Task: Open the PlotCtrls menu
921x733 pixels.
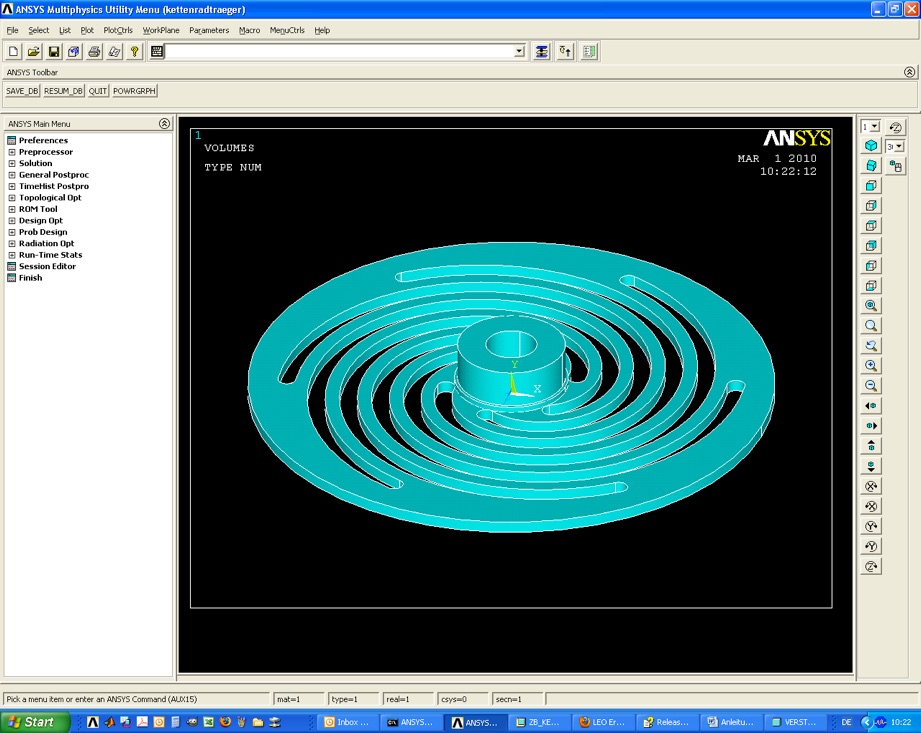Action: pos(118,30)
